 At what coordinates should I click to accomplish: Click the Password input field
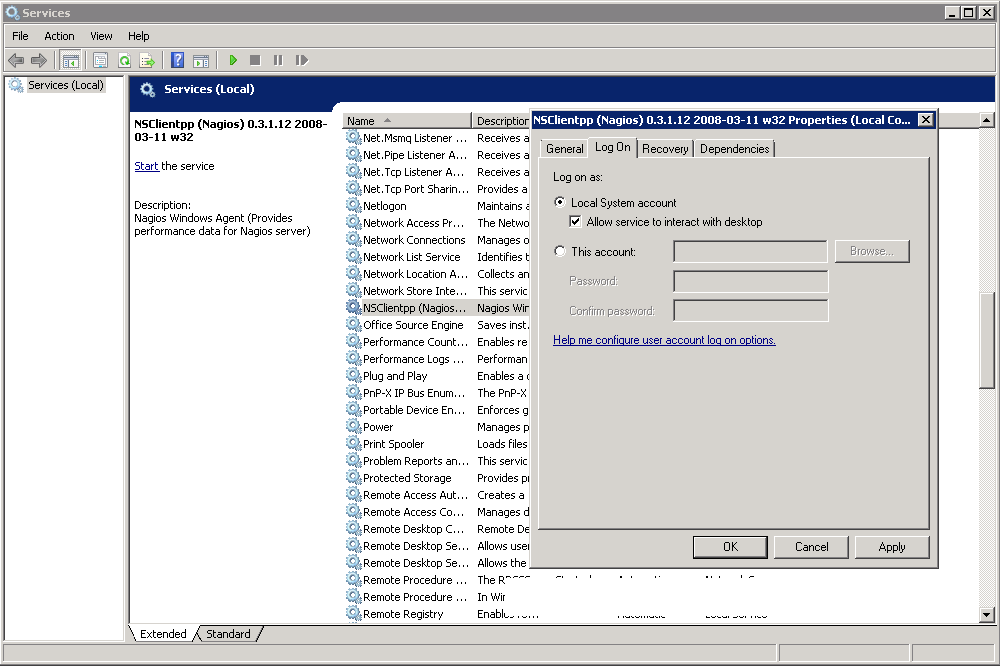pos(751,281)
